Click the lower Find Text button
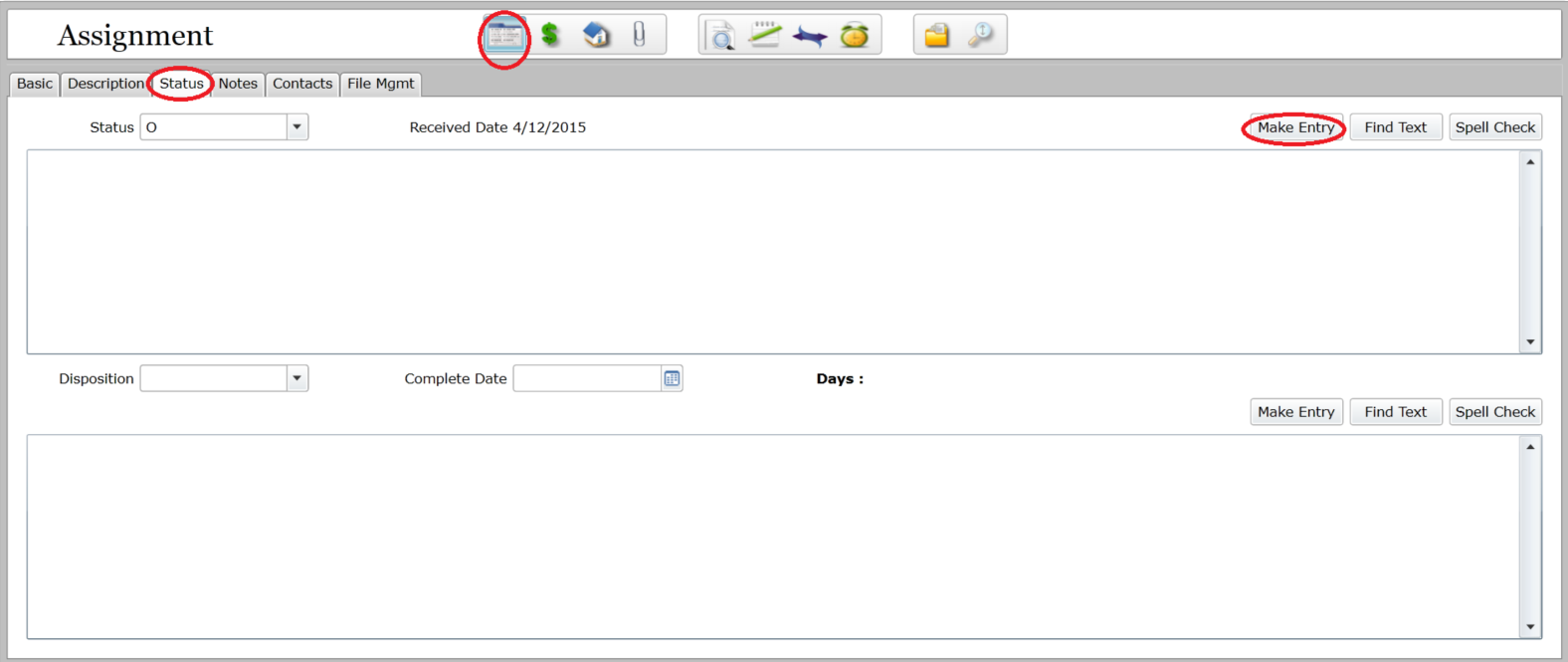1568x662 pixels. click(x=1395, y=412)
